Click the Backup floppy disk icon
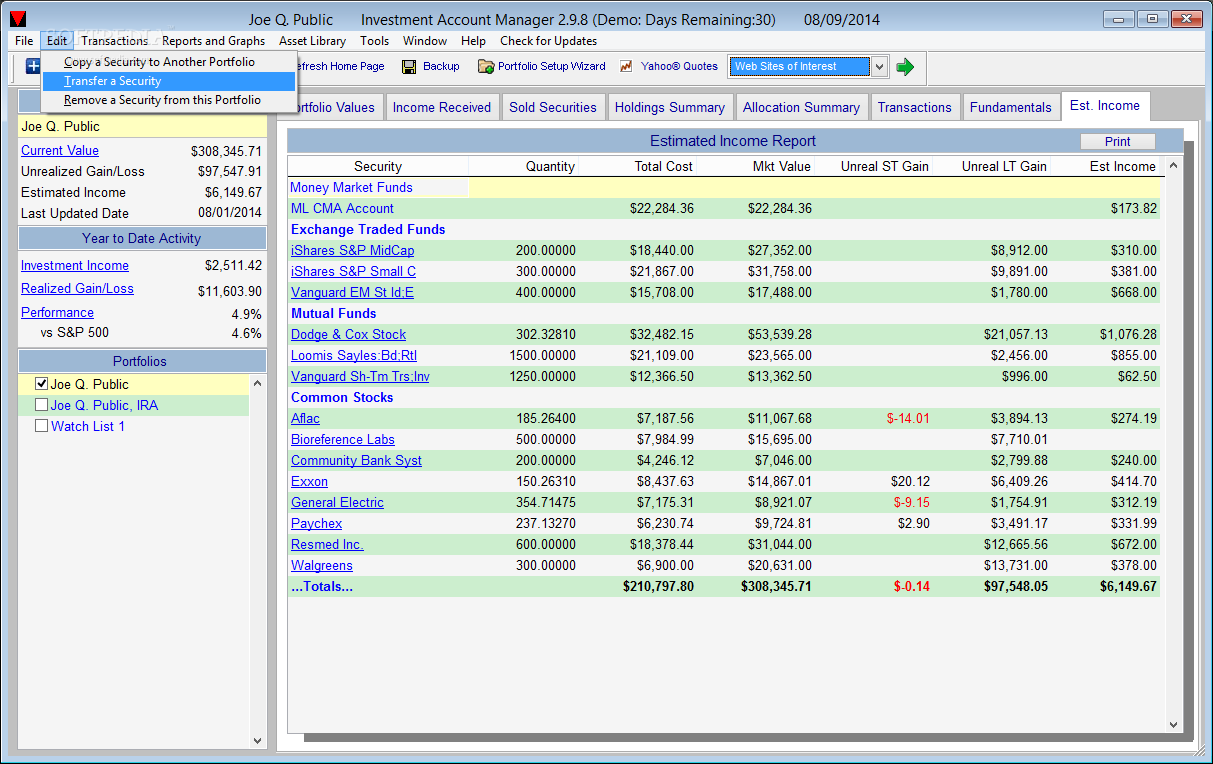Image resolution: width=1213 pixels, height=764 pixels. click(408, 67)
